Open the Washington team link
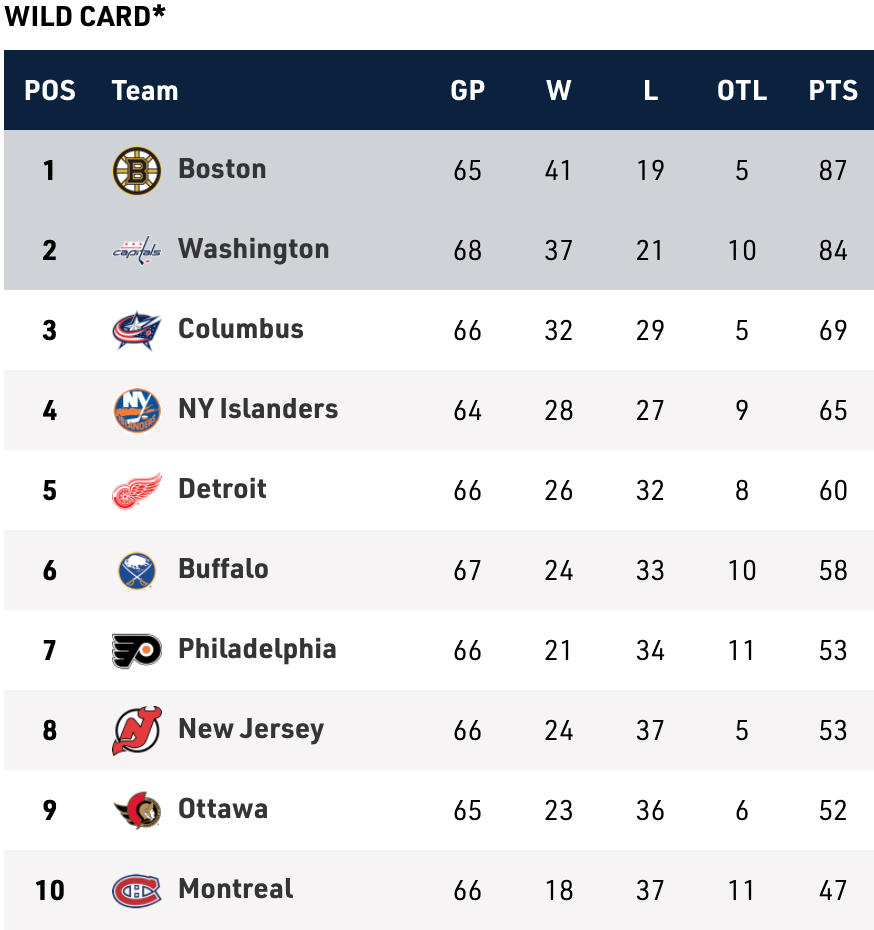874x930 pixels. (x=253, y=248)
